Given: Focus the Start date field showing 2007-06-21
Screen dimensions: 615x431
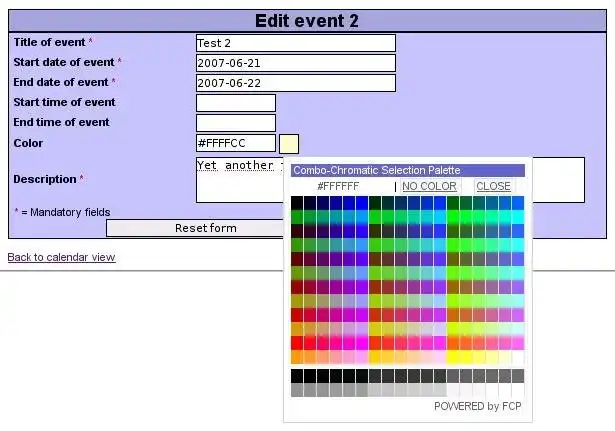Looking at the screenshot, I should [296, 63].
